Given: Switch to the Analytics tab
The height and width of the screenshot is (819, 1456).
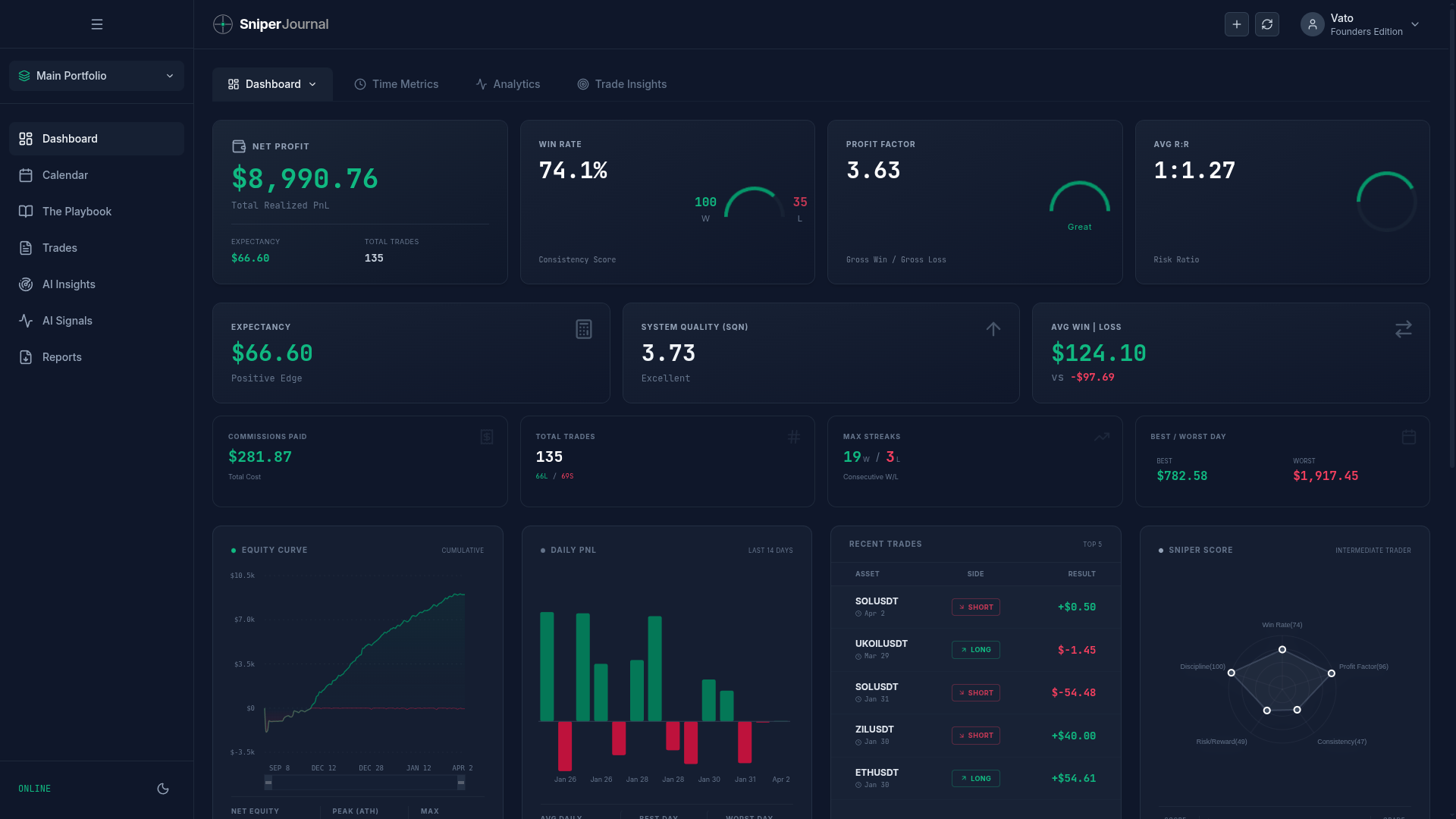Looking at the screenshot, I should pyautogui.click(x=508, y=84).
